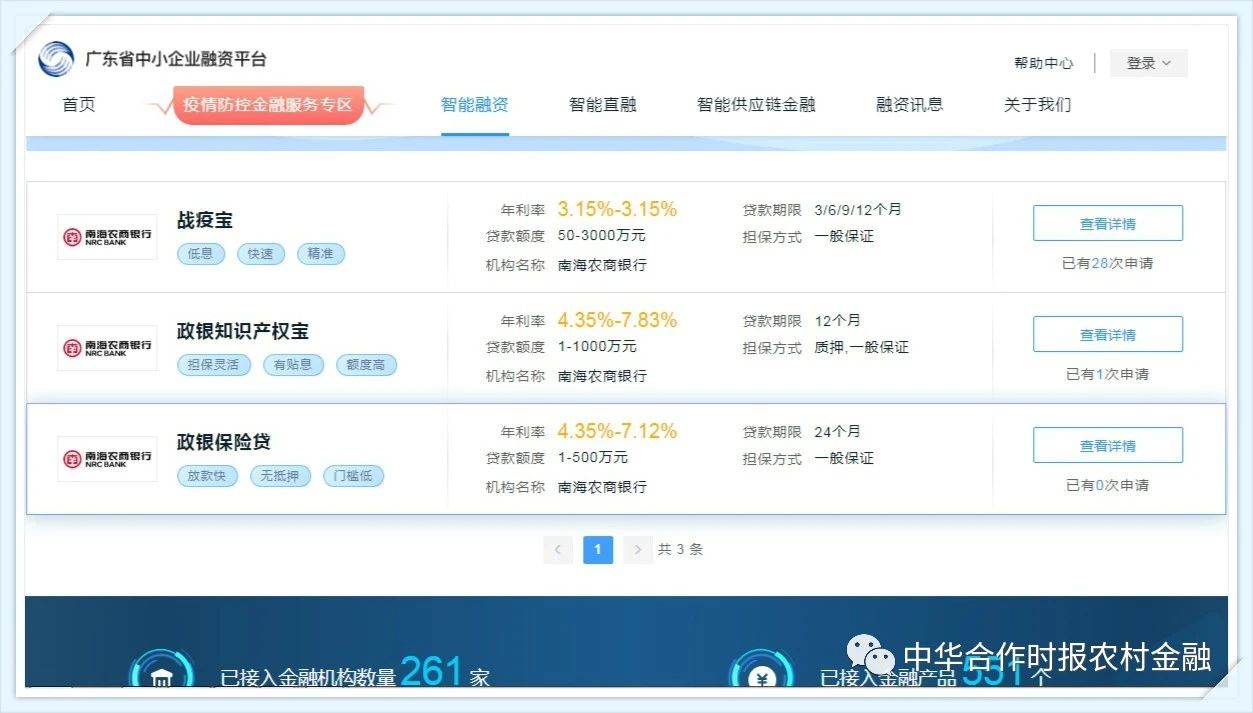Open 帮助中心 link
1253x713 pixels.
(1043, 63)
